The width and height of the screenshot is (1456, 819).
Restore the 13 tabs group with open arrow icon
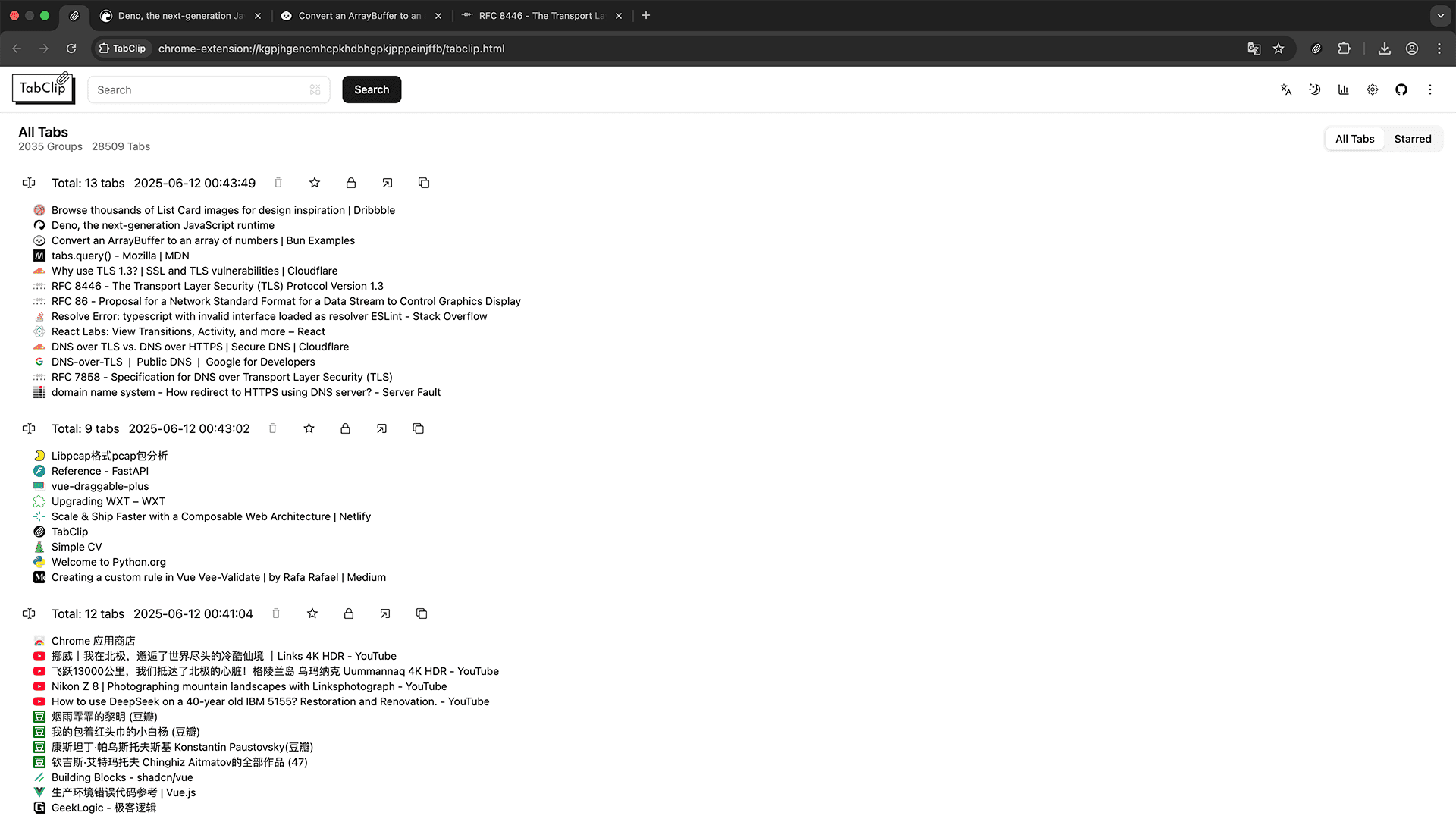[388, 183]
